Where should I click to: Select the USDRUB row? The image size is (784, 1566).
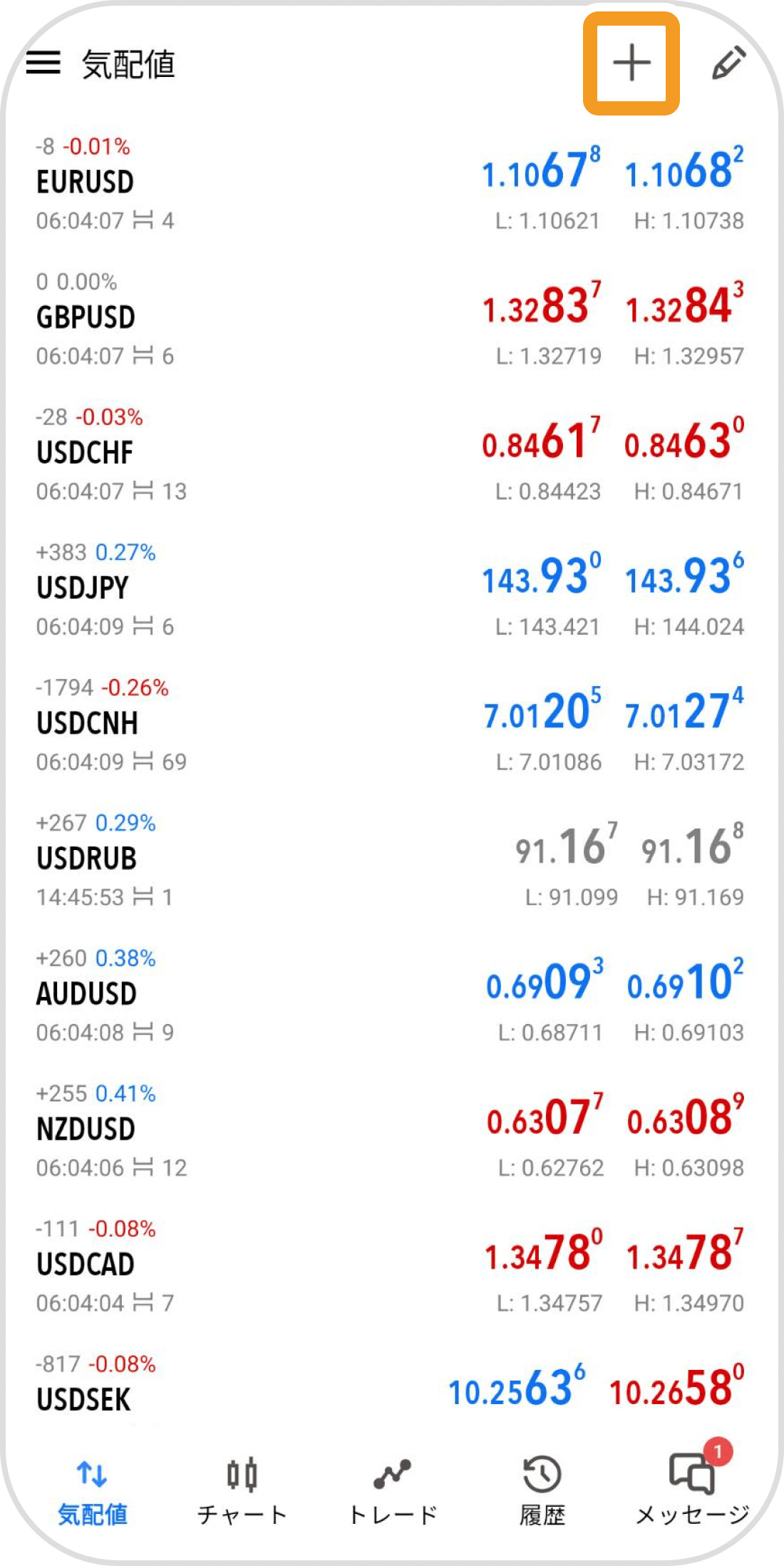pos(392,860)
